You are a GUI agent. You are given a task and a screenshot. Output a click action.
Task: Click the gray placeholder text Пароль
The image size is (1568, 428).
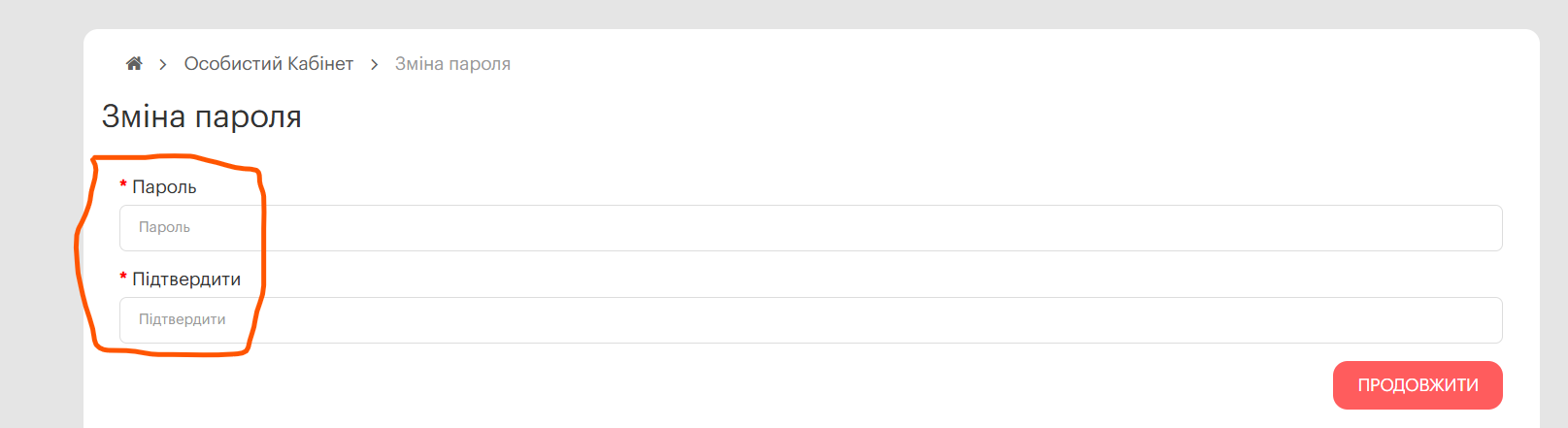(164, 227)
